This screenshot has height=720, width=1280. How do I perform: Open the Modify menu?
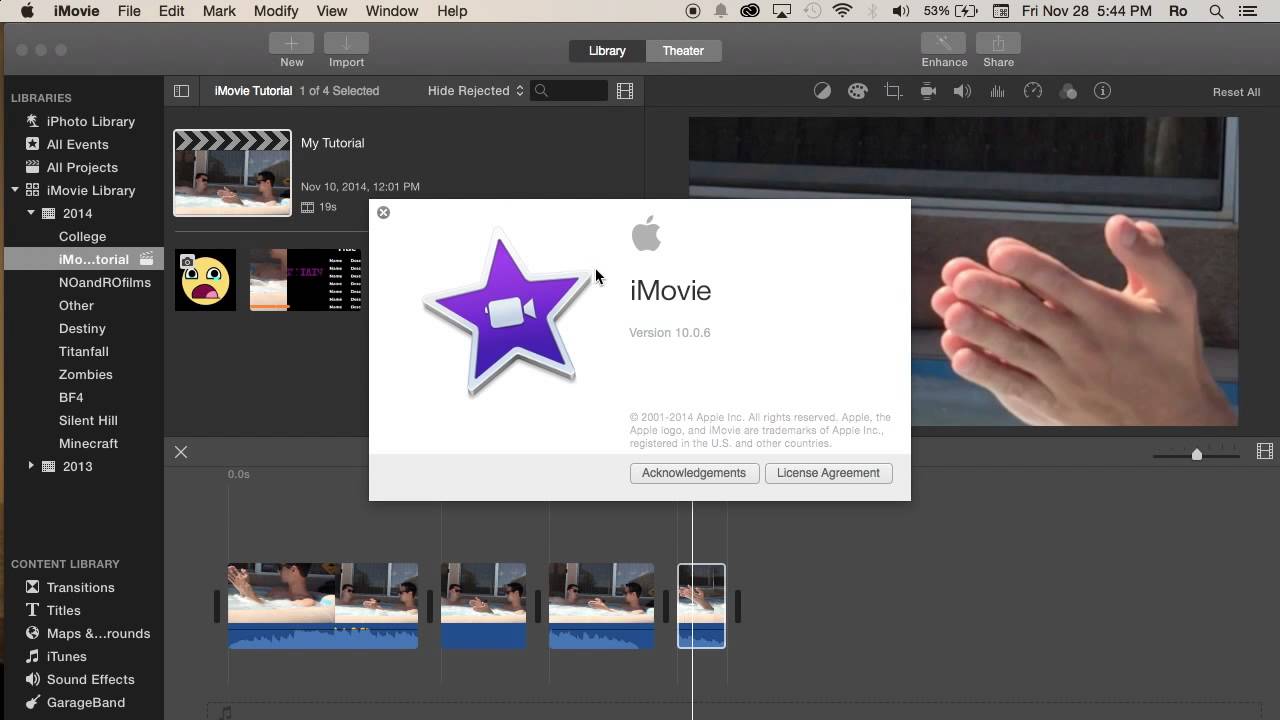tap(276, 11)
